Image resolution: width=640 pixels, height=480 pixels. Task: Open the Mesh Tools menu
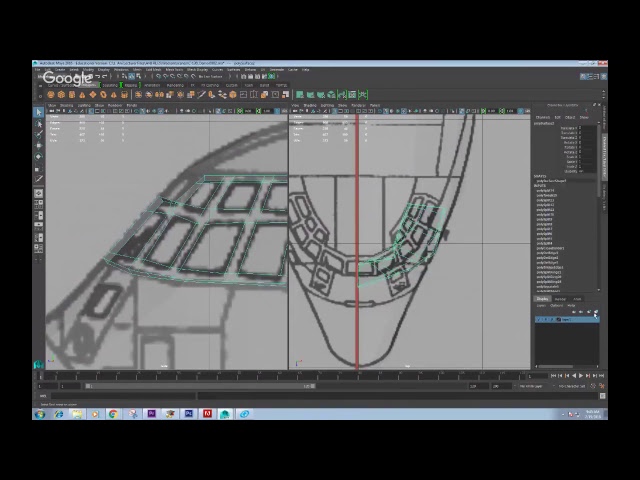coord(175,70)
